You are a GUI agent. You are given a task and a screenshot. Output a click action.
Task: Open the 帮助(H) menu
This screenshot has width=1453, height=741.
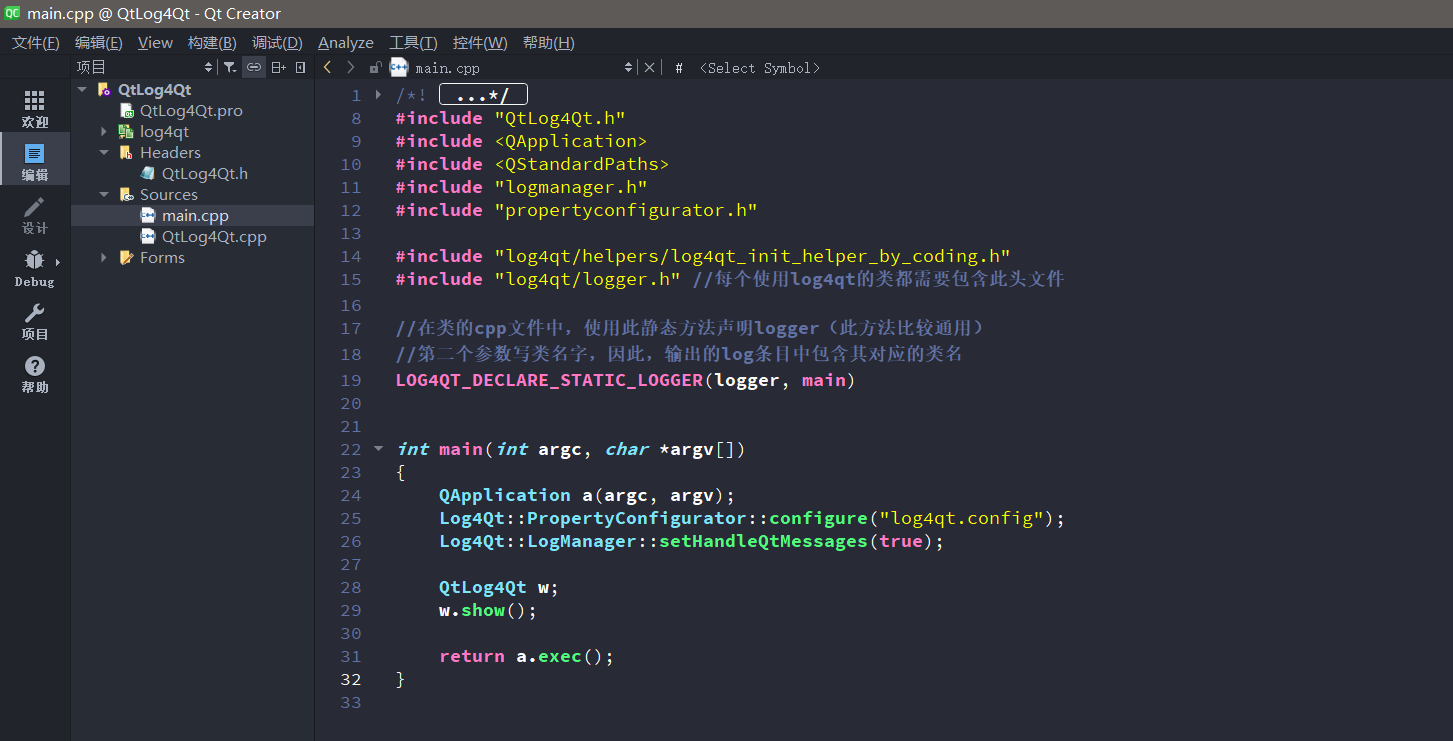[548, 42]
